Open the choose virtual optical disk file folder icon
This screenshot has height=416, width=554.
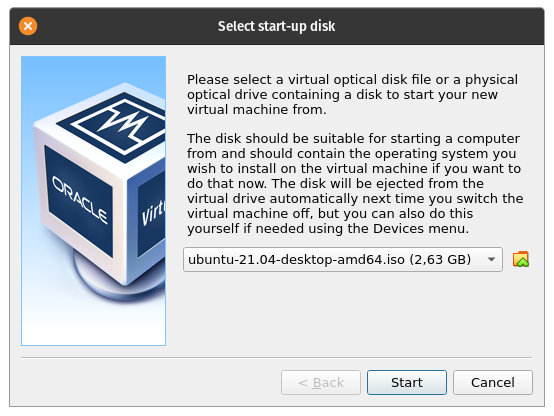coord(520,259)
